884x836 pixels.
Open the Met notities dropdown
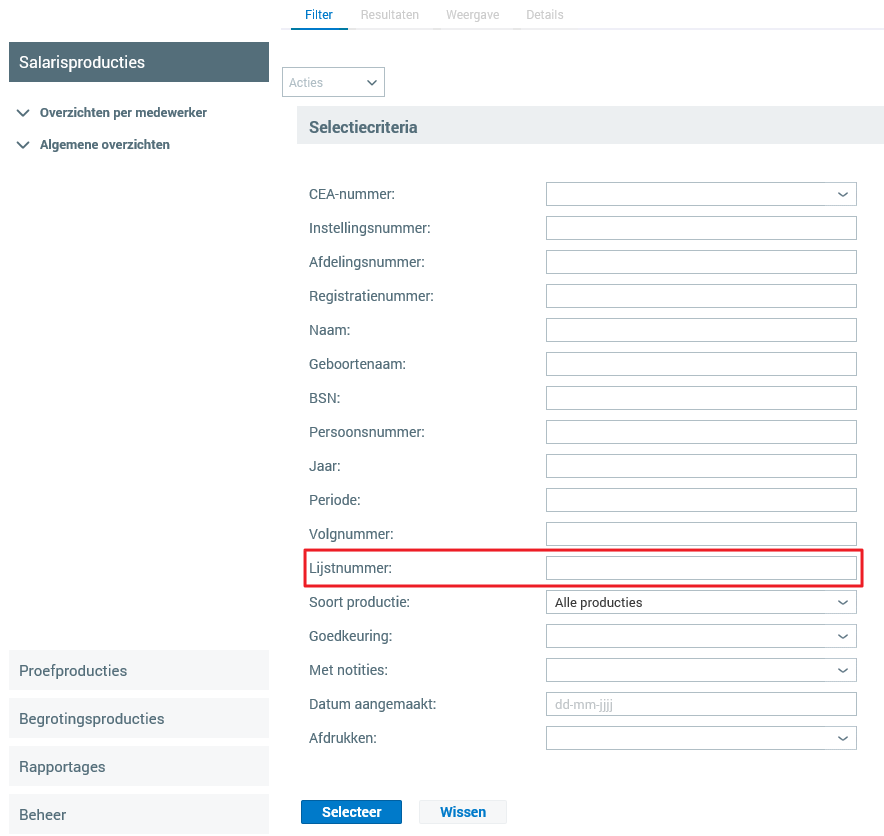(701, 670)
